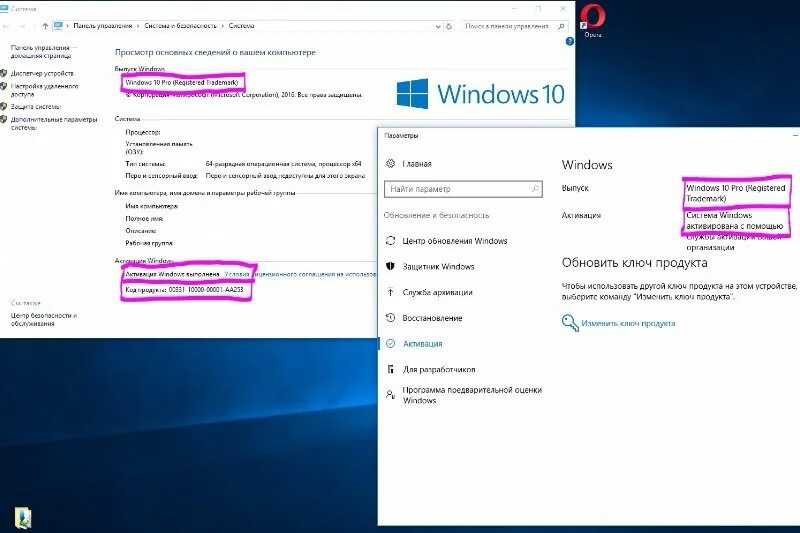Click the Insider Program person icon
800x533 pixels.
[x=391, y=395]
